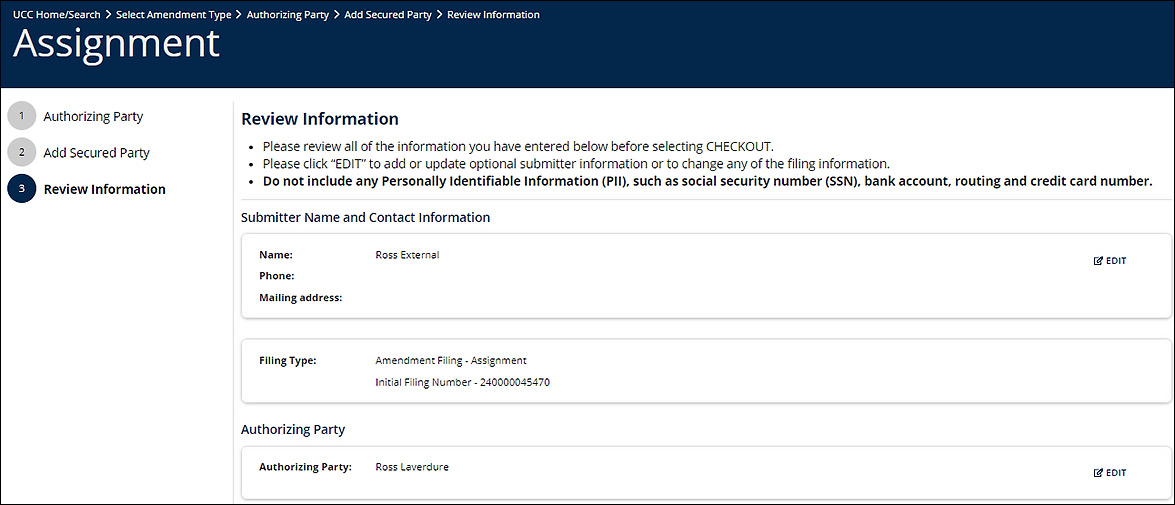Click the step 1 circle icon
The height and width of the screenshot is (505, 1175).
pyautogui.click(x=21, y=117)
